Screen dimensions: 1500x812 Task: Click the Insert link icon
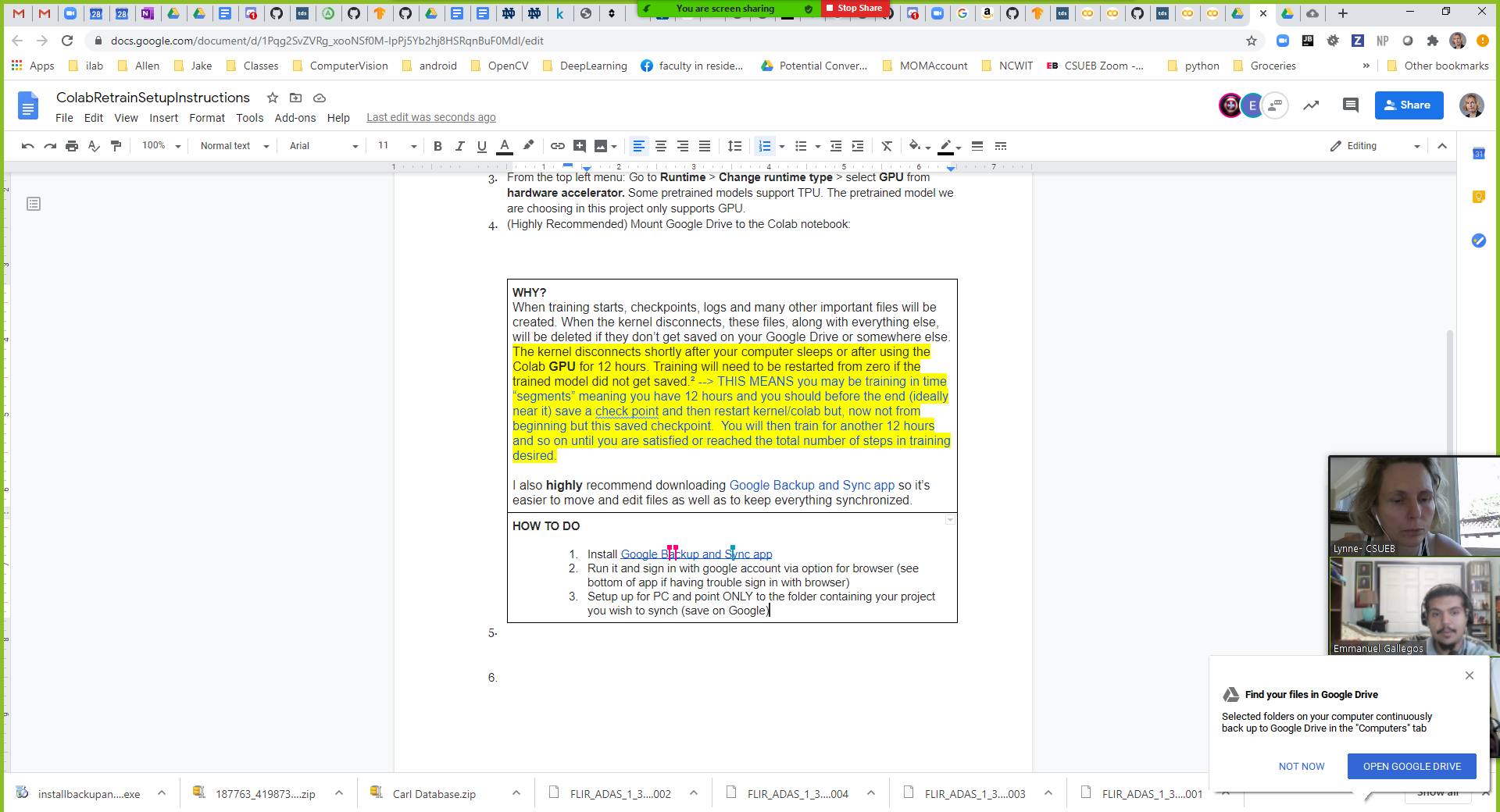click(x=557, y=146)
